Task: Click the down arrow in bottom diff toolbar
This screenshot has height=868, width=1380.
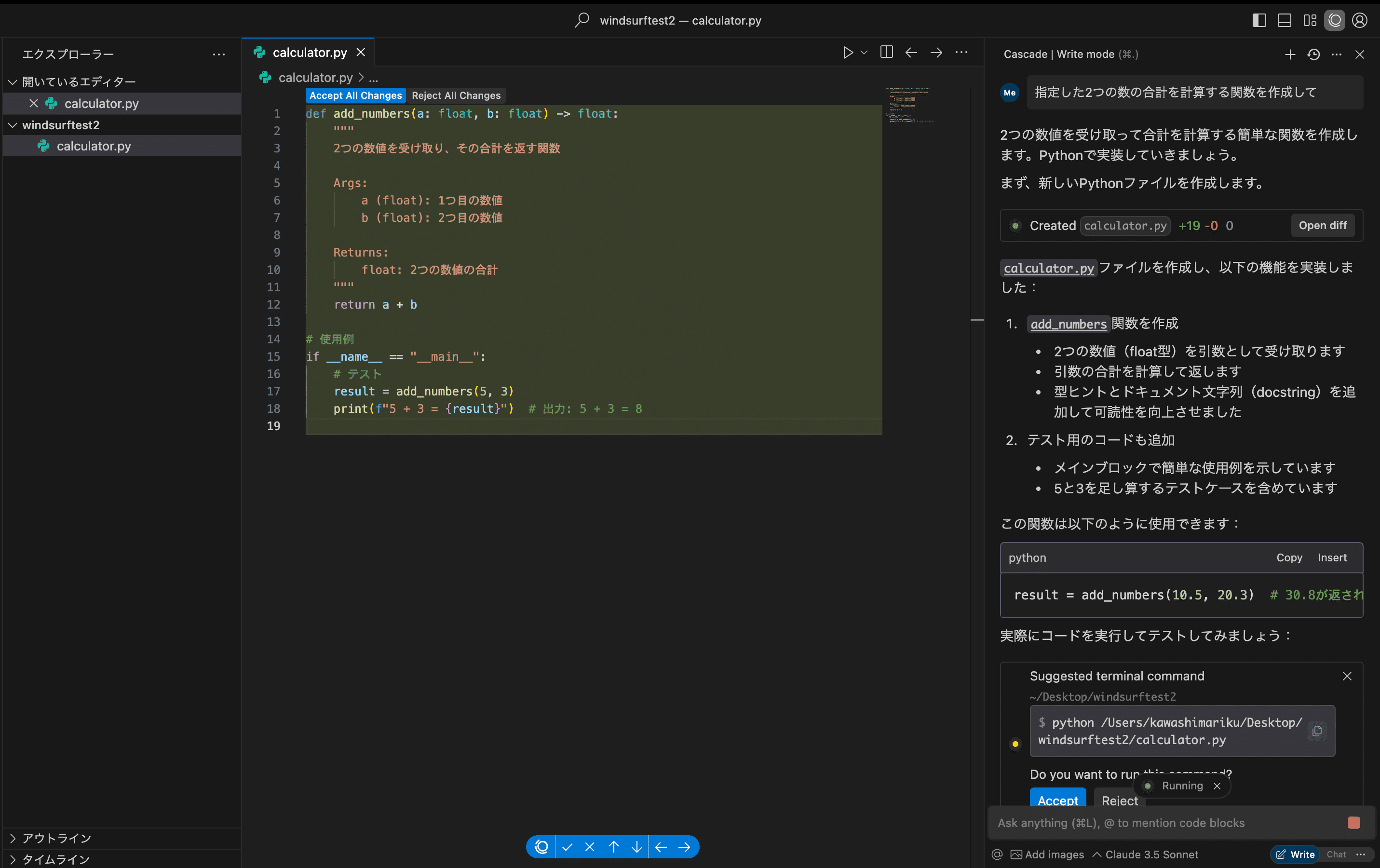Action: coord(636,847)
